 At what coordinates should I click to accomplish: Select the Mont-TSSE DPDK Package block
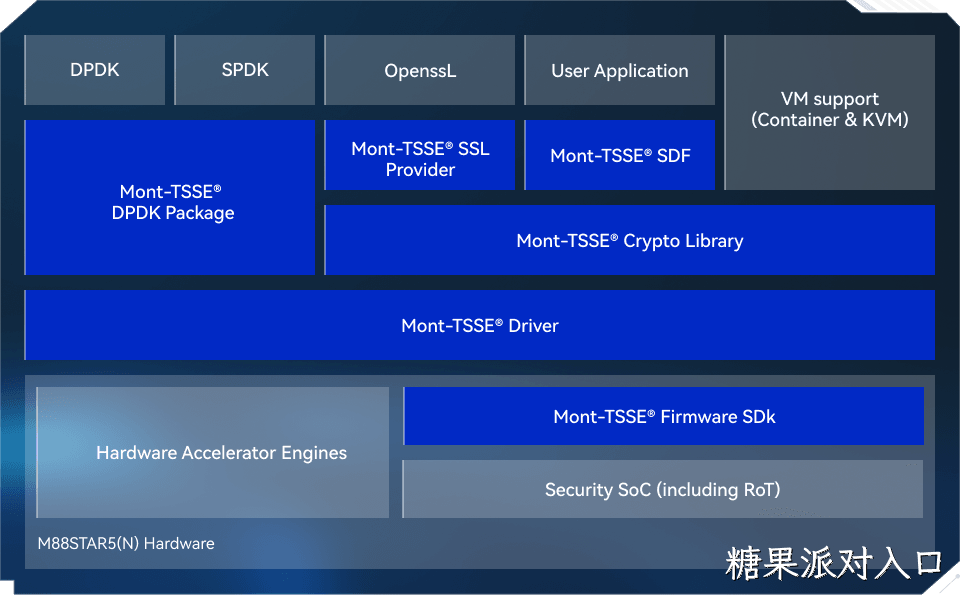[170, 197]
